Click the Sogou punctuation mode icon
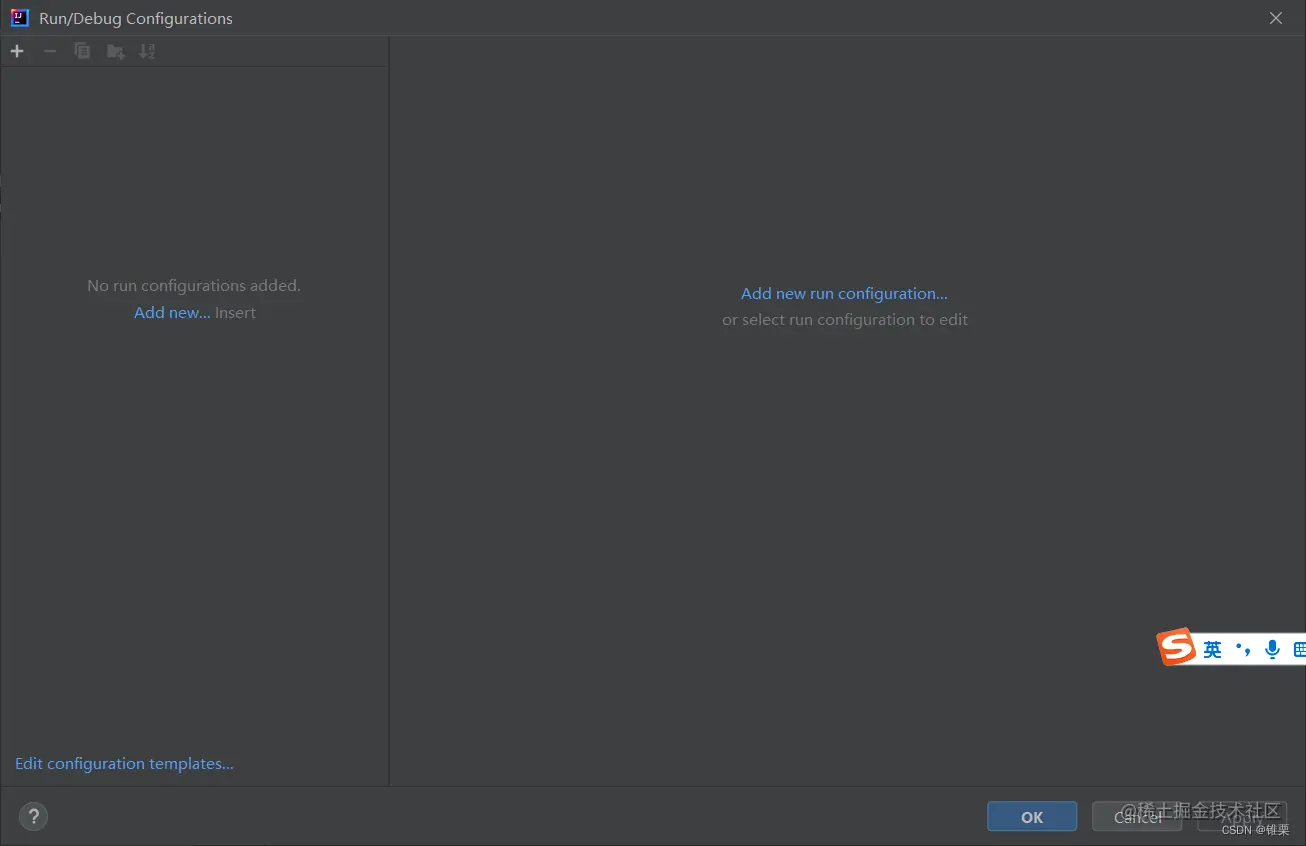The image size is (1306, 846). tap(1243, 649)
